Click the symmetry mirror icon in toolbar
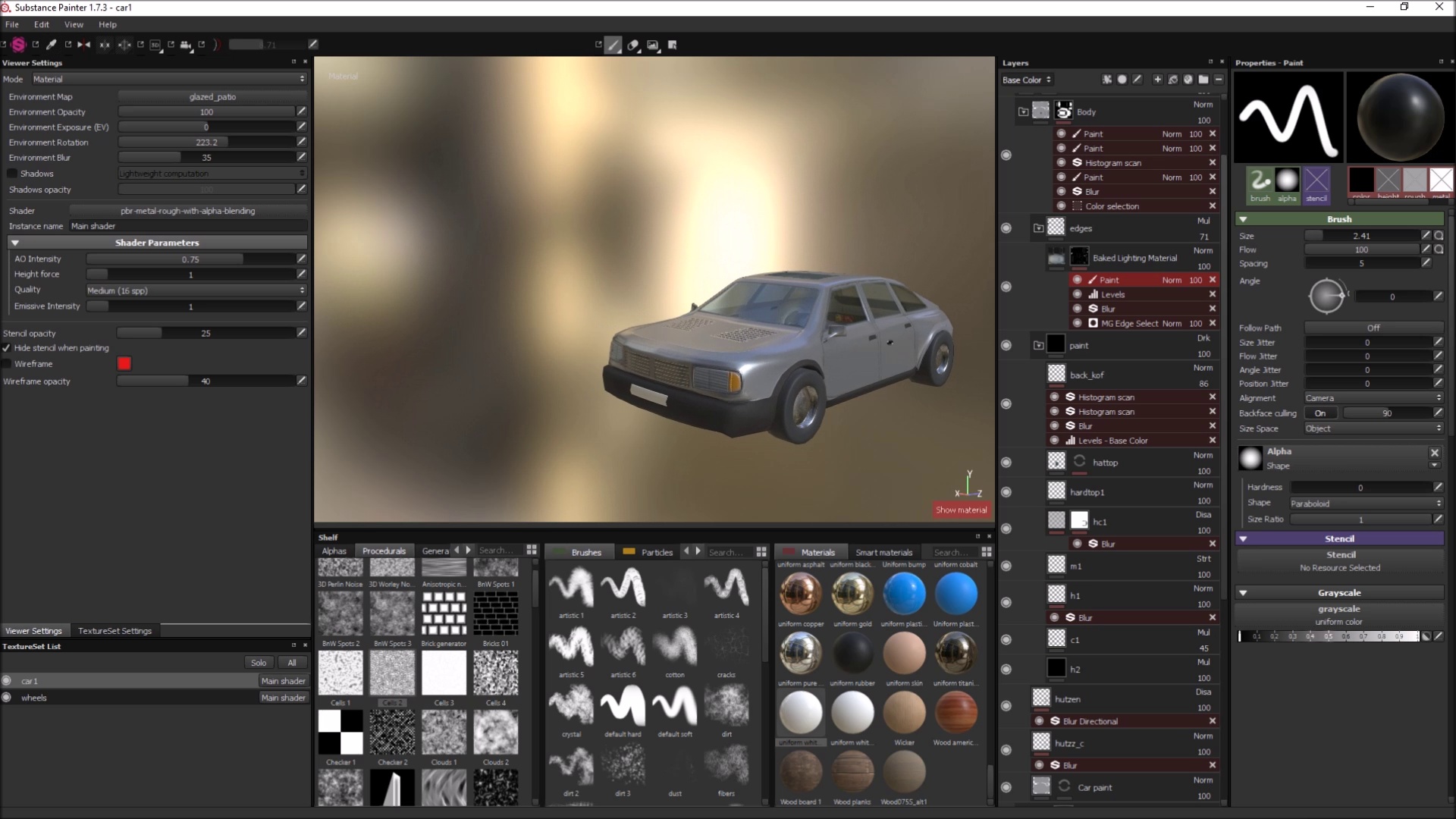The width and height of the screenshot is (1456, 819). (x=83, y=45)
